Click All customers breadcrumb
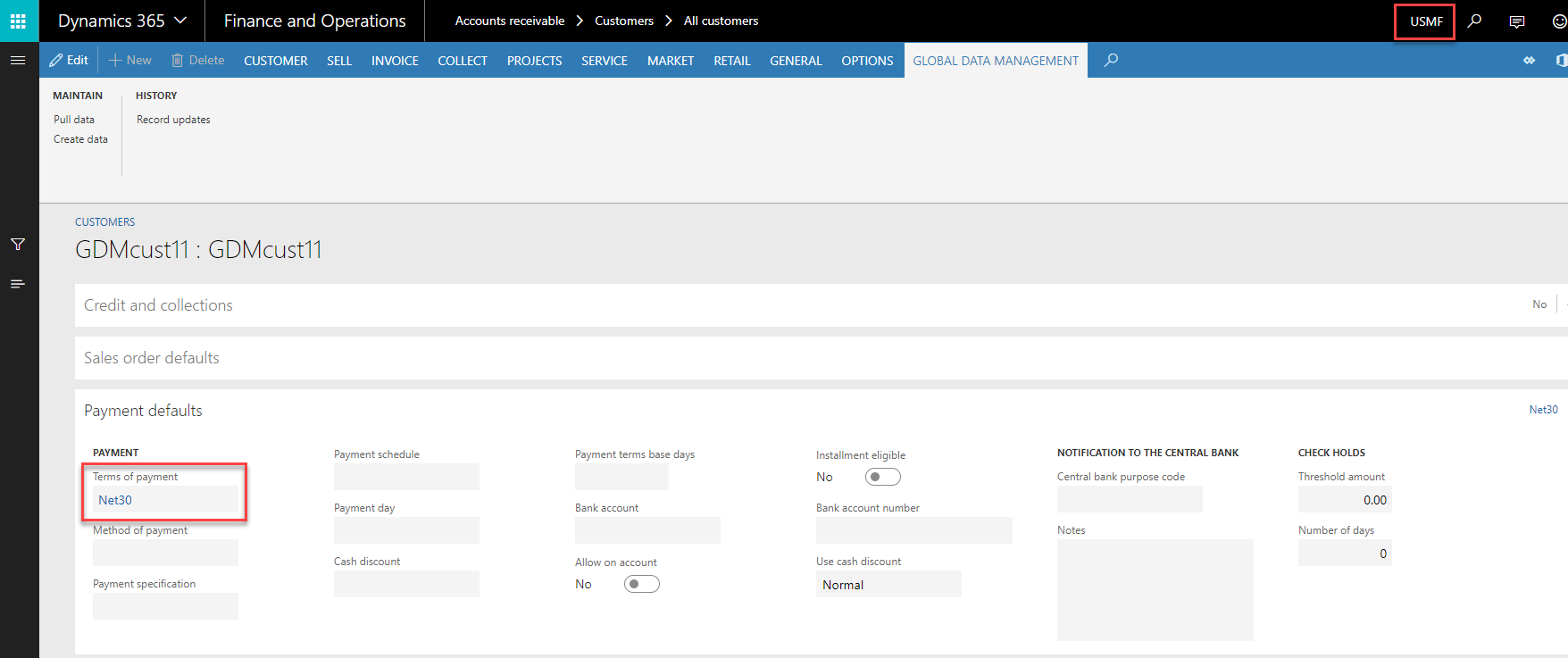The image size is (1568, 658). 721,21
